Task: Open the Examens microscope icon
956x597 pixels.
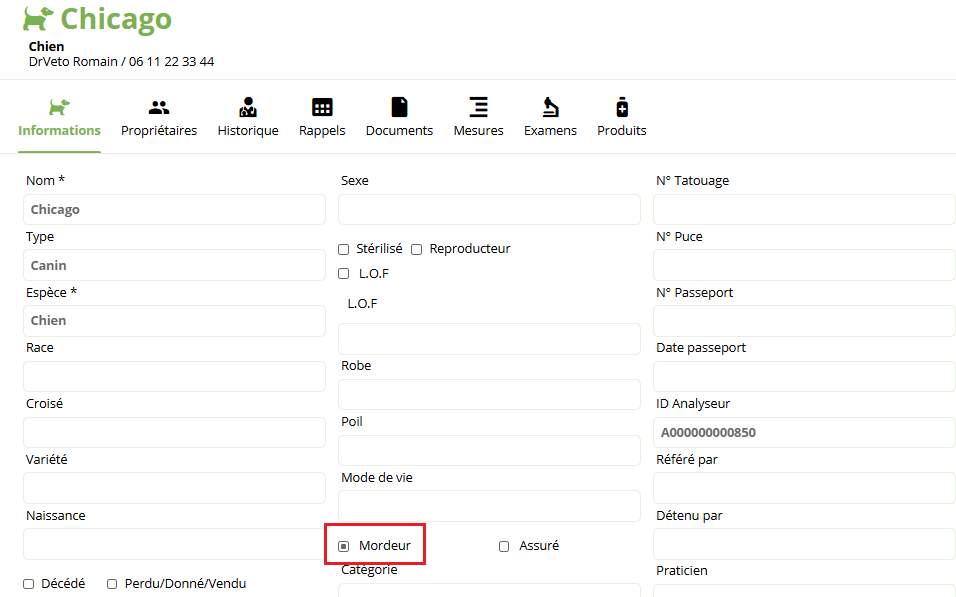Action: coord(550,107)
